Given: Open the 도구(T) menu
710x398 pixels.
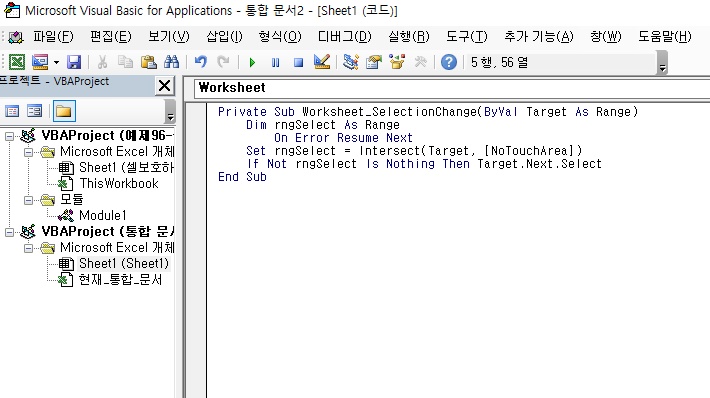Looking at the screenshot, I should tap(467, 36).
